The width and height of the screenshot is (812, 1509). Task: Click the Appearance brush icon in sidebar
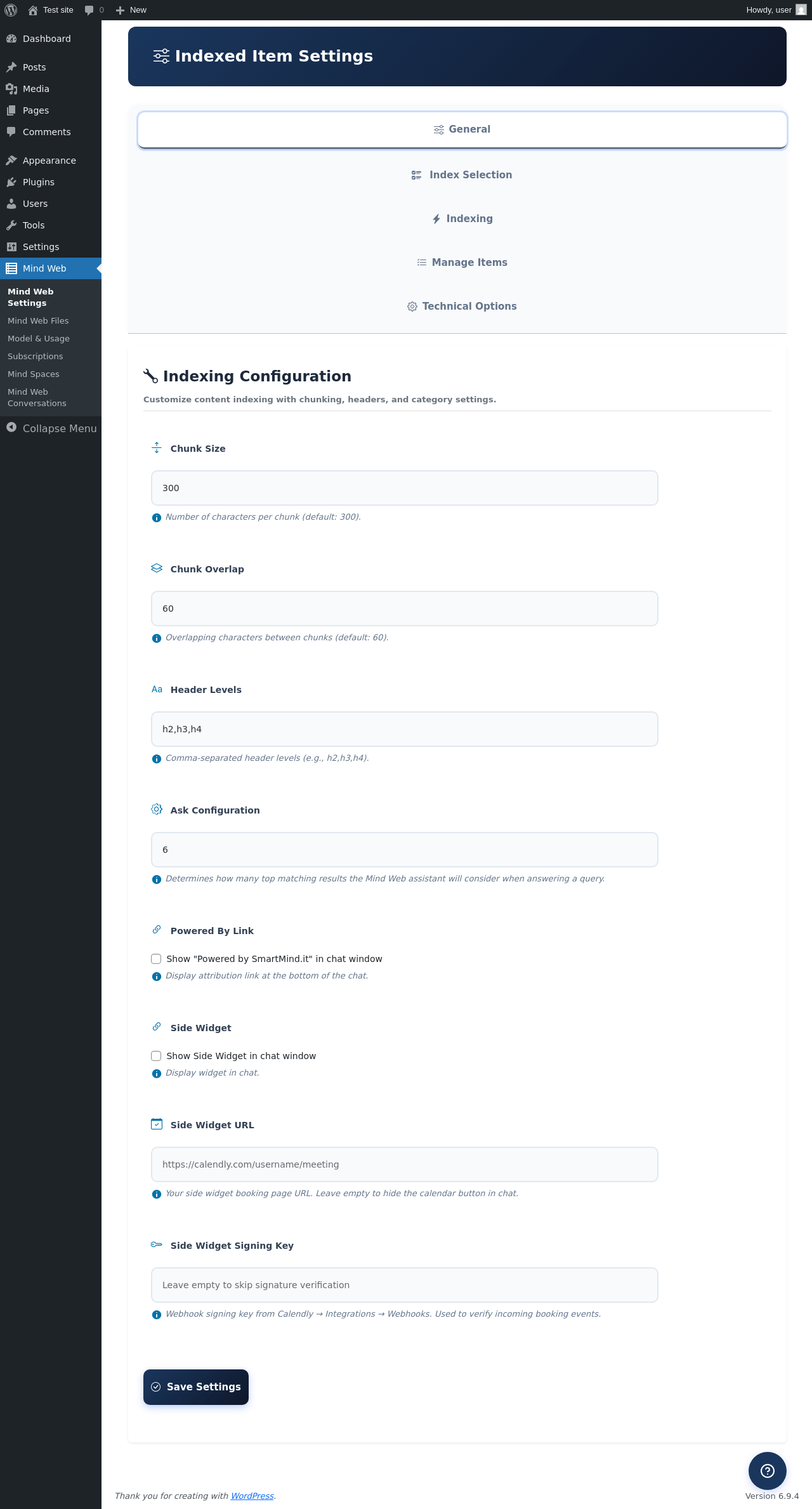point(11,161)
